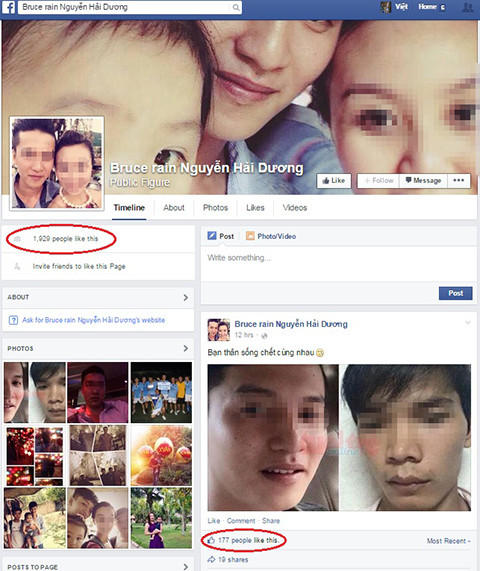Image resolution: width=480 pixels, height=571 pixels.
Task: Click the invite friends person icon
Action: [17, 266]
